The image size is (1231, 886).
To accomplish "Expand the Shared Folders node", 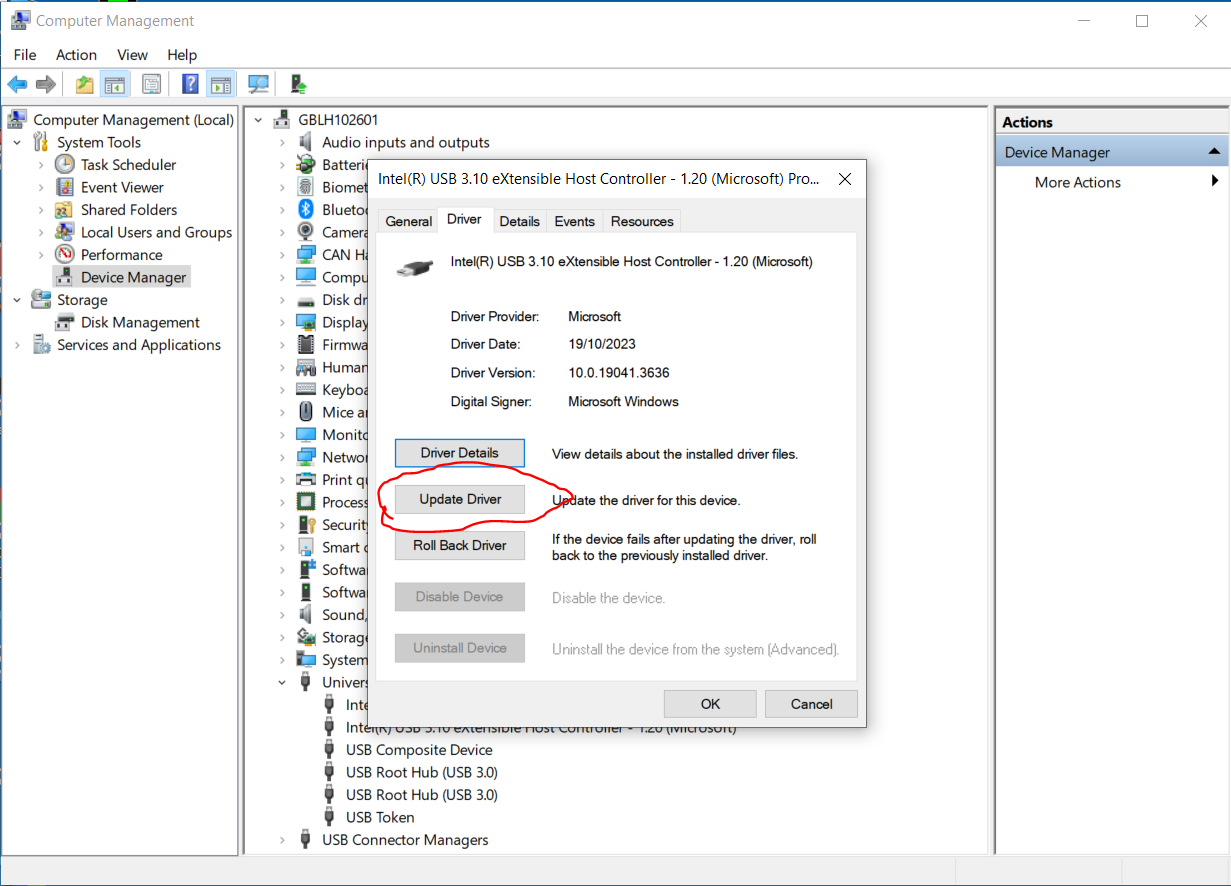I will [x=41, y=210].
